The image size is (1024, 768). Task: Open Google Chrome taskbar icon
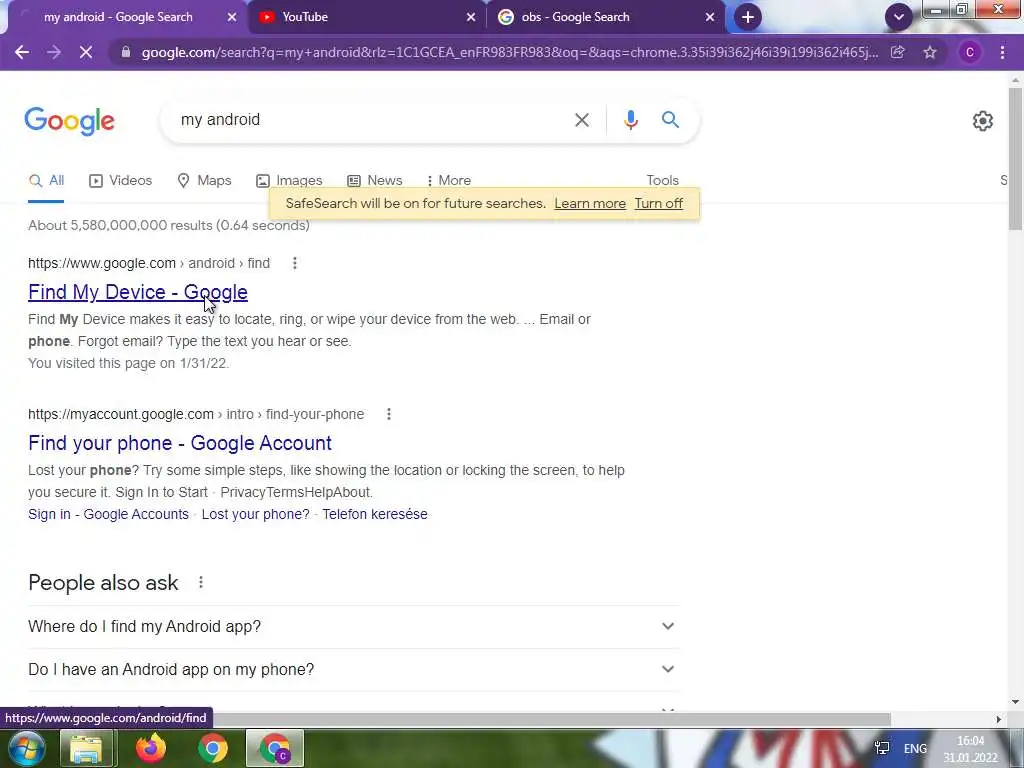click(x=213, y=748)
